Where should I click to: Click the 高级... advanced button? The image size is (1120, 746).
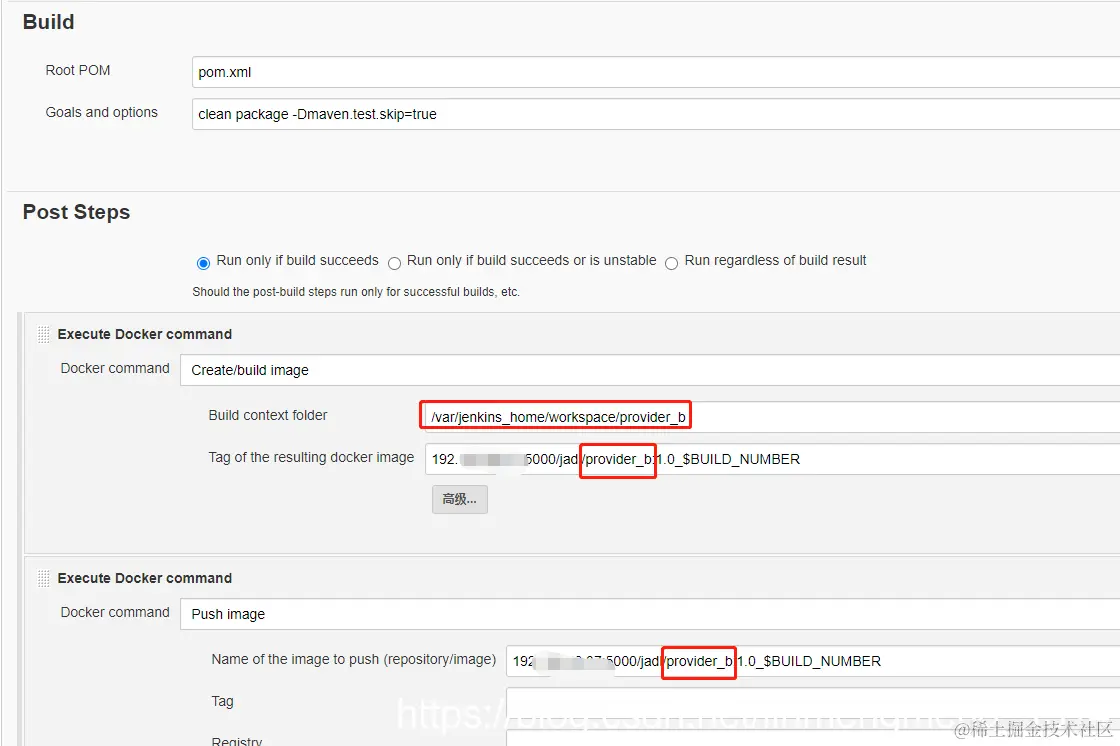[460, 499]
